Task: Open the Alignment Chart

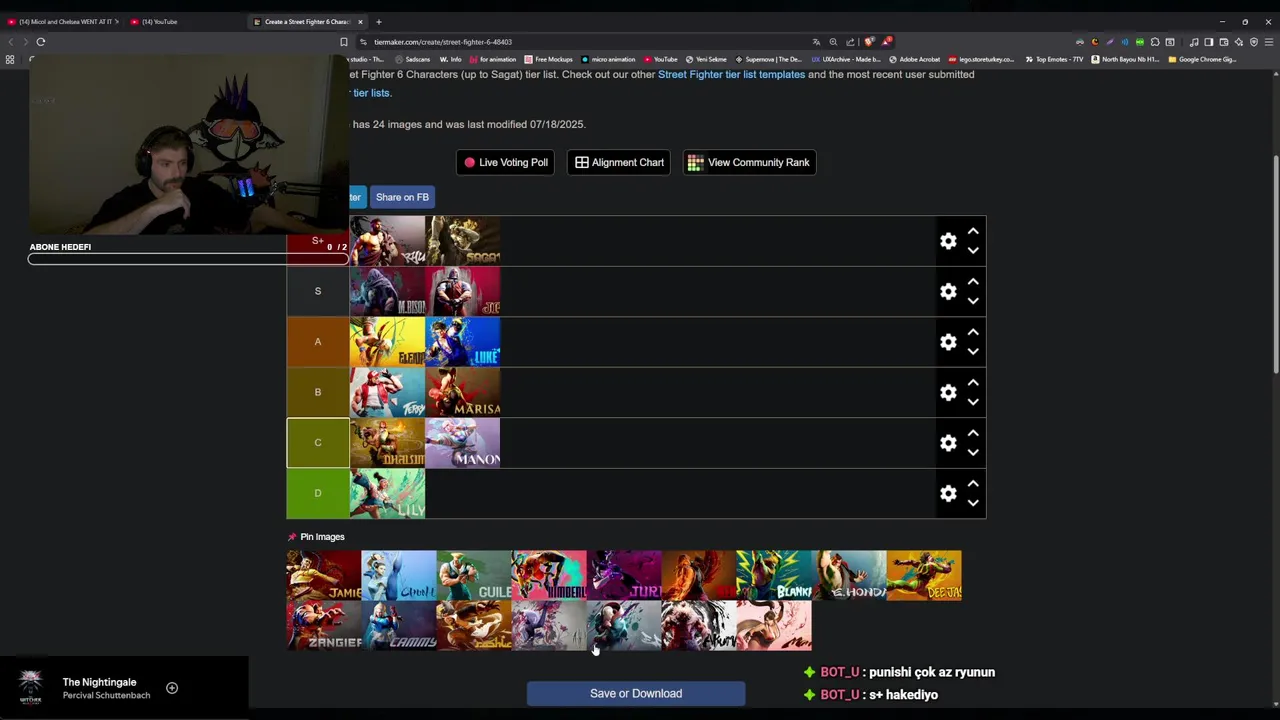Action: click(619, 162)
